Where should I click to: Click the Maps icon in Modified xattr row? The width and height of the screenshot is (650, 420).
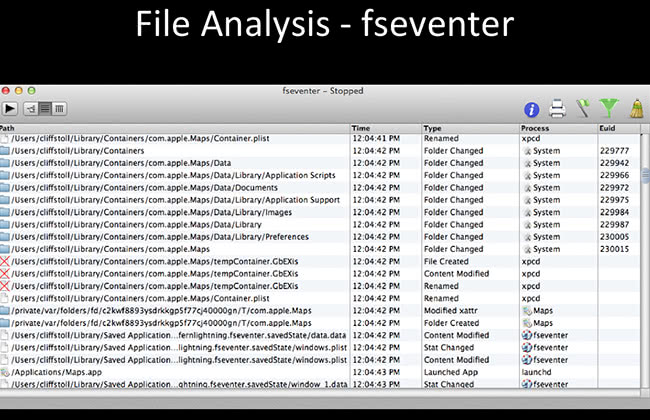527,311
